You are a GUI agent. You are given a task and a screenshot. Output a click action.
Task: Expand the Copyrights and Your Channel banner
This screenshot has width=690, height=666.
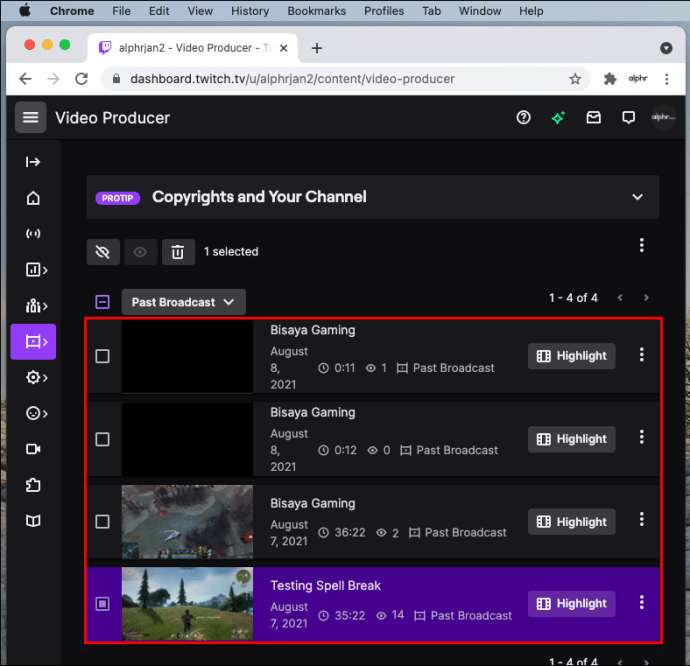coord(637,197)
